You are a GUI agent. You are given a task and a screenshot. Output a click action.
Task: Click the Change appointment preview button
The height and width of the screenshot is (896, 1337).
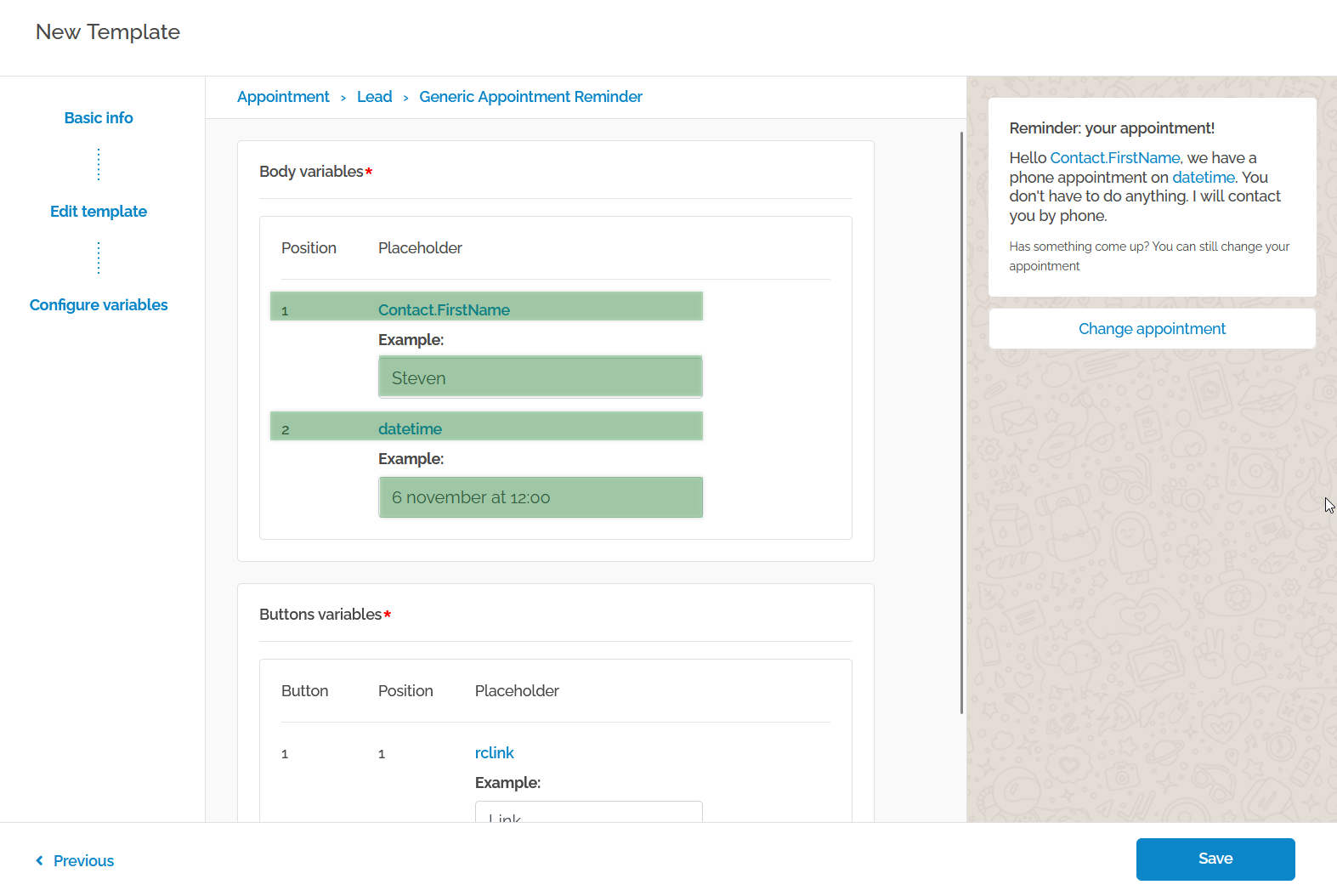click(x=1152, y=329)
